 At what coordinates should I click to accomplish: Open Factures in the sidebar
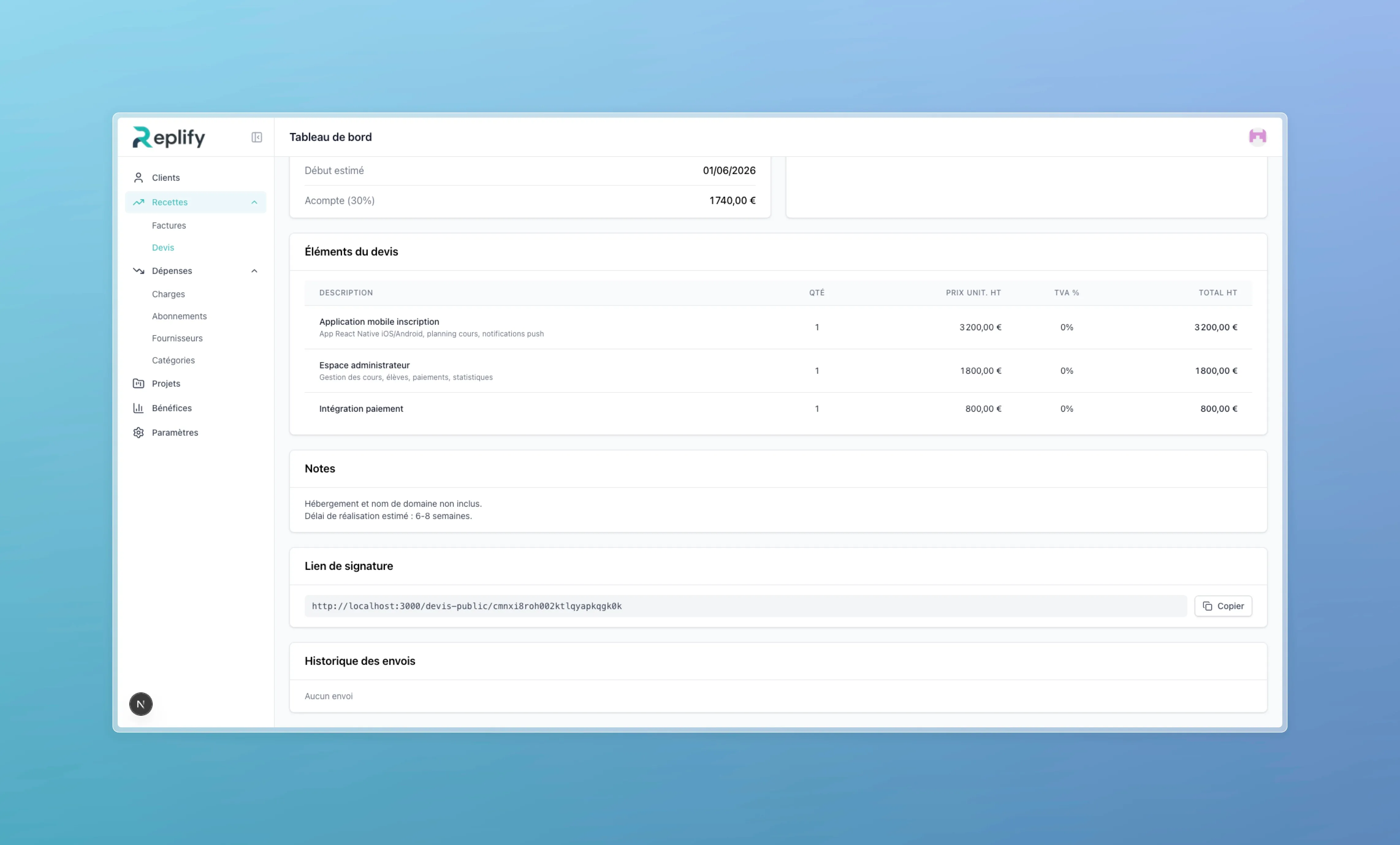169,225
